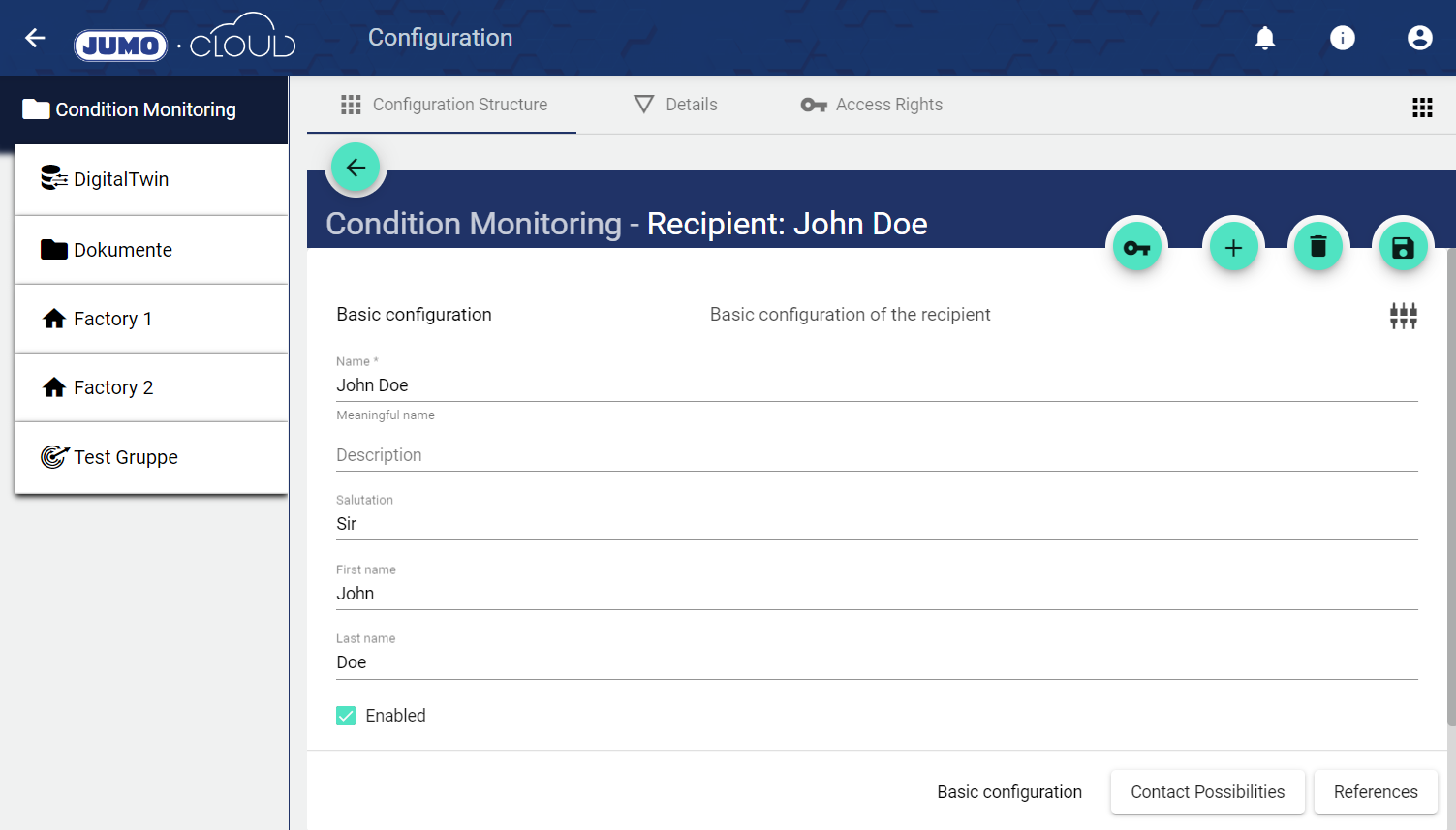Delete recipient with trash icon button
Screen dimensions: 1456x830
[x=1317, y=248]
